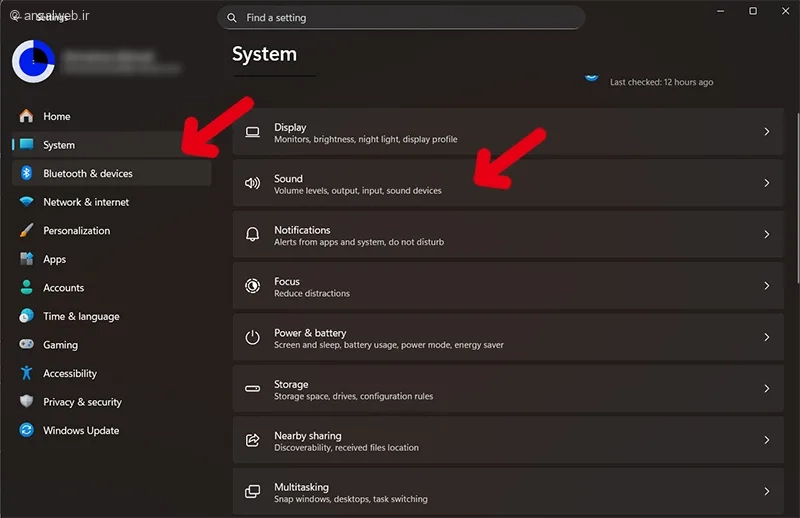Click the user profile avatar
800x518 pixels.
(x=33, y=61)
